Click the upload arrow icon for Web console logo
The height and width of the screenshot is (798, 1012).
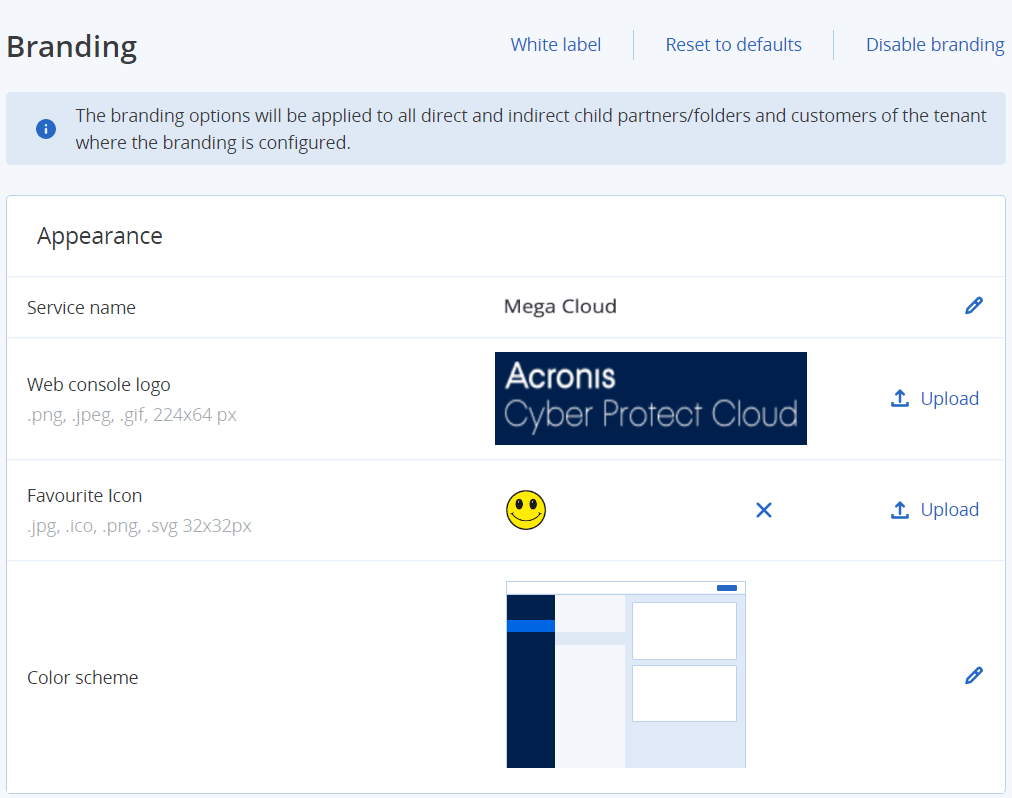click(900, 398)
